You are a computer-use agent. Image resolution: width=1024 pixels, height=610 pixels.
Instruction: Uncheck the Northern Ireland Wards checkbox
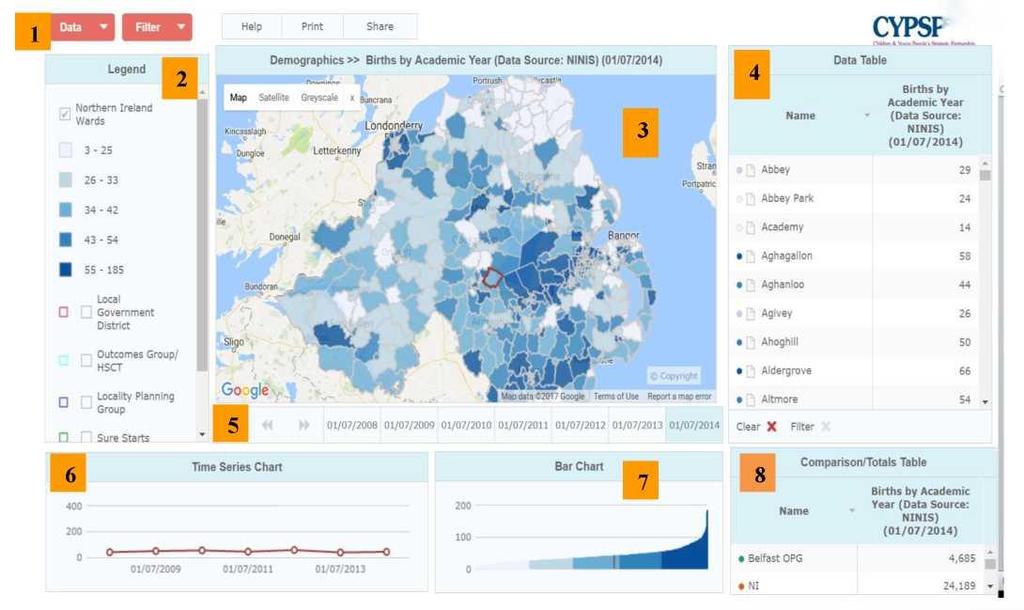tap(65, 114)
